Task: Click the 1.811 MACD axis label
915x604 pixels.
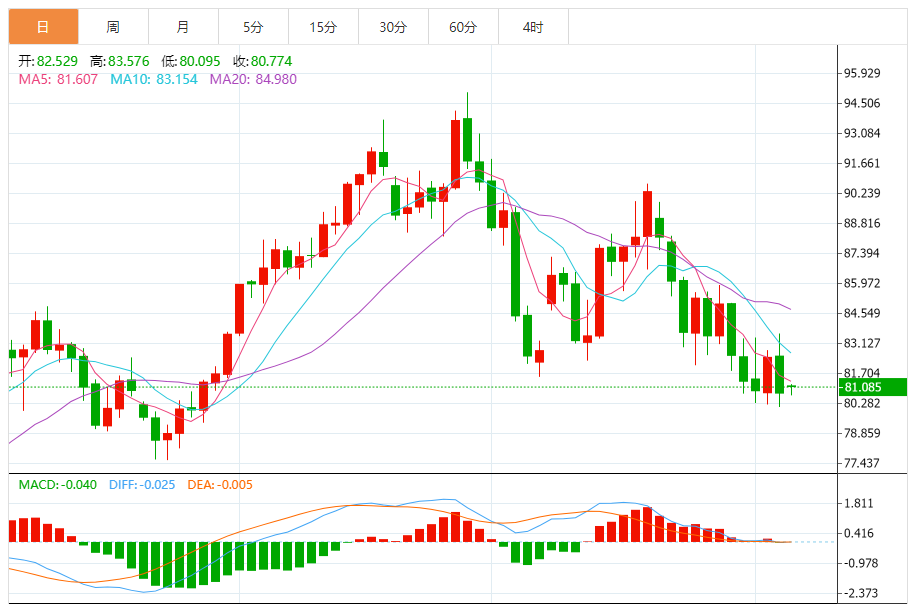Action: [x=859, y=504]
